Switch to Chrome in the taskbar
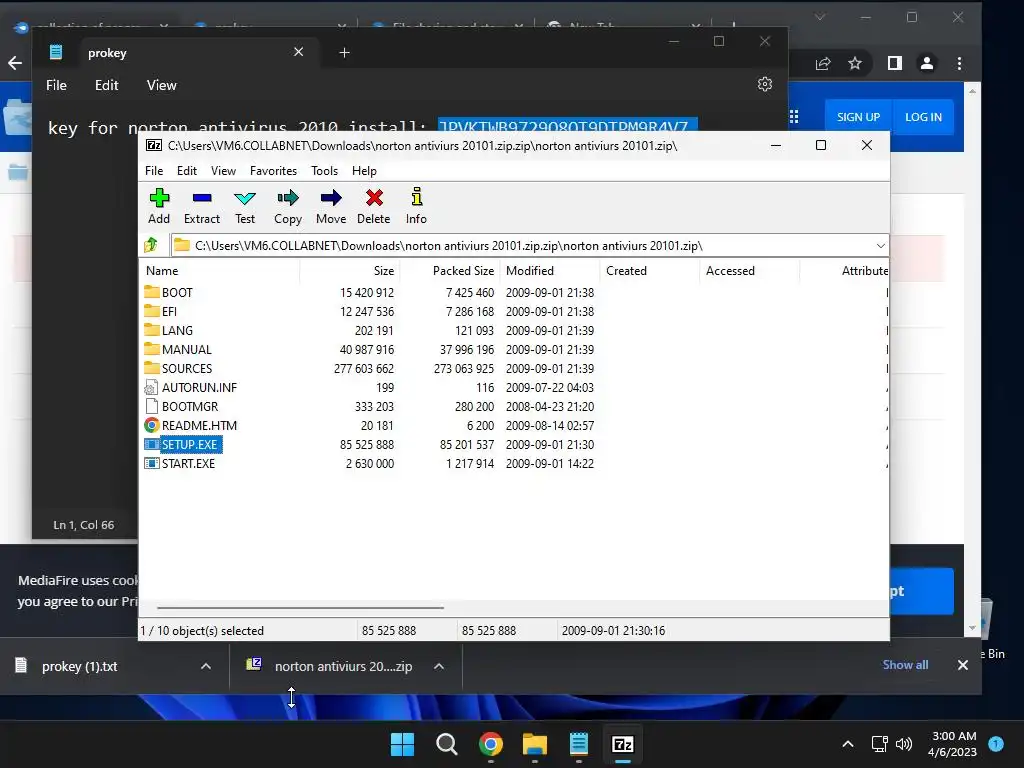1024x768 pixels. coord(490,744)
